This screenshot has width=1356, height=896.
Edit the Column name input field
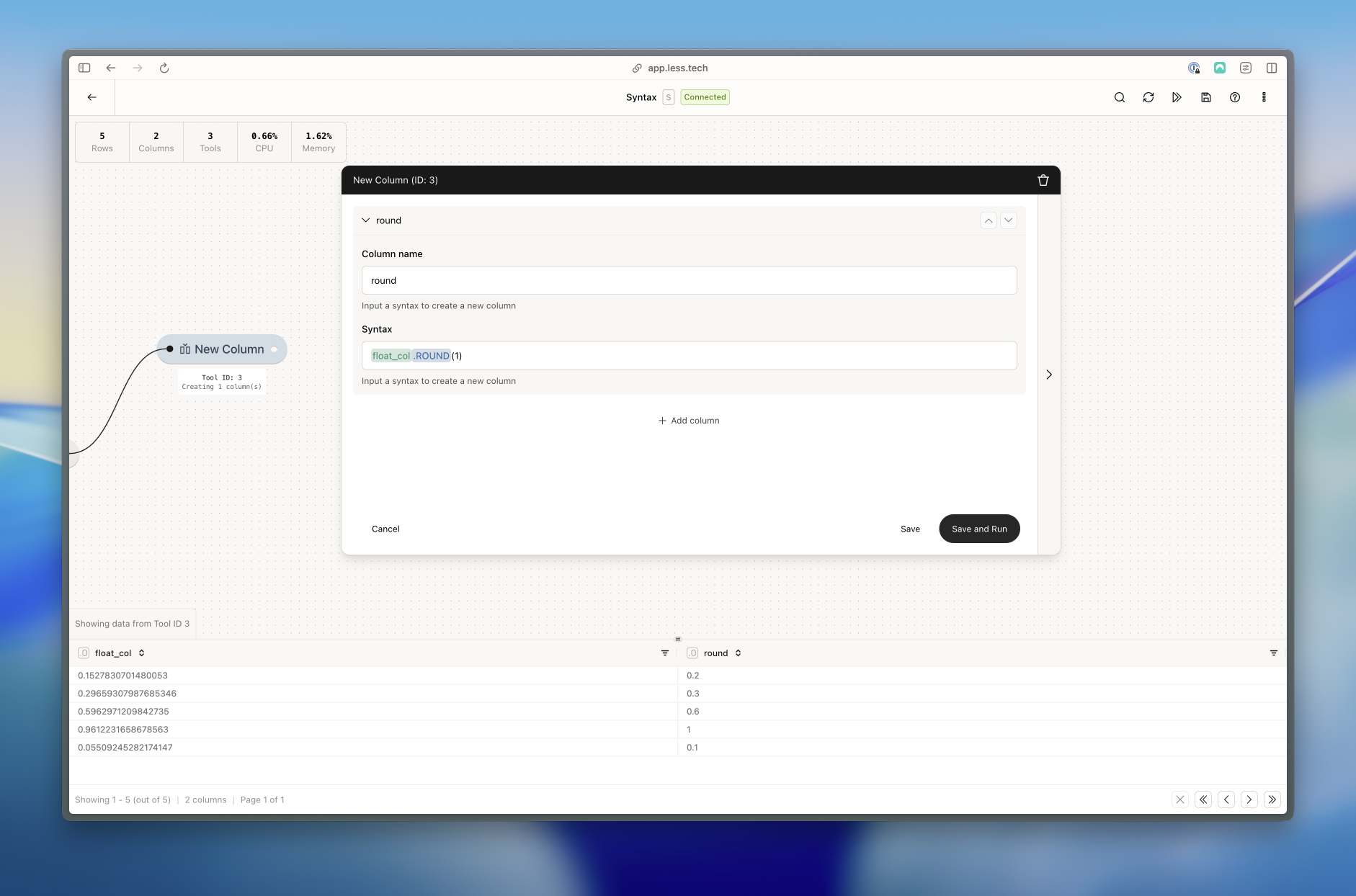pyautogui.click(x=690, y=280)
